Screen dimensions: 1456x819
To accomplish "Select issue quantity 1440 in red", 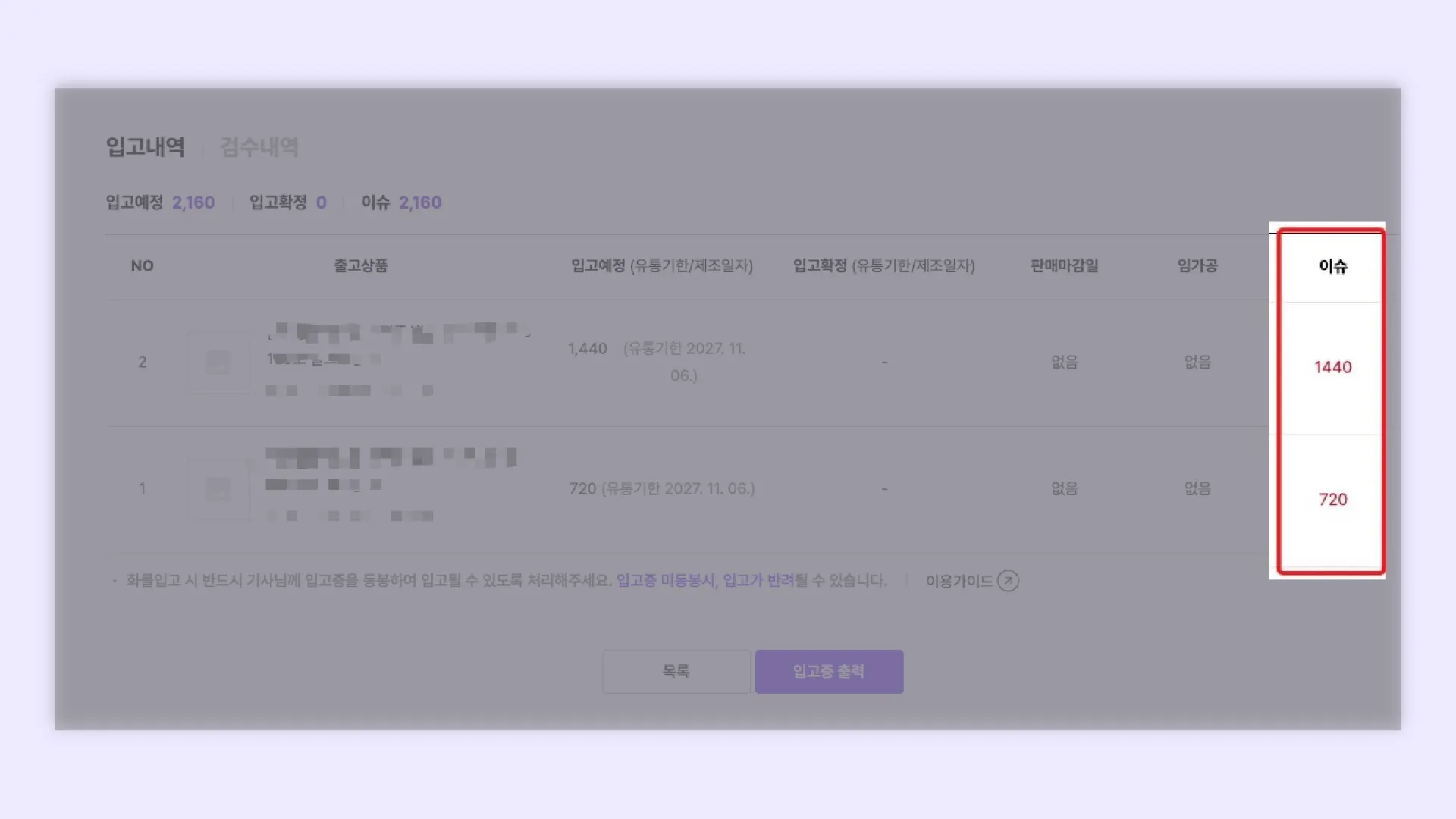I will coord(1332,367).
